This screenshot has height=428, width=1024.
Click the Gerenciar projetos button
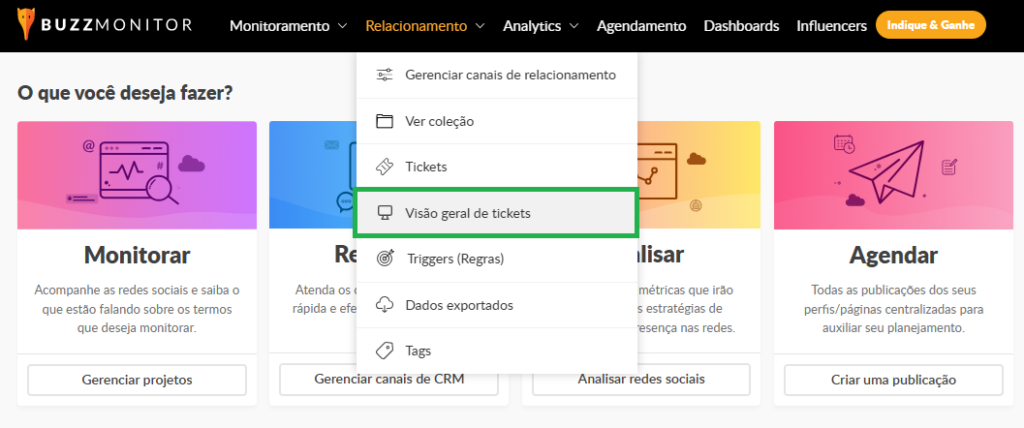[x=137, y=380]
